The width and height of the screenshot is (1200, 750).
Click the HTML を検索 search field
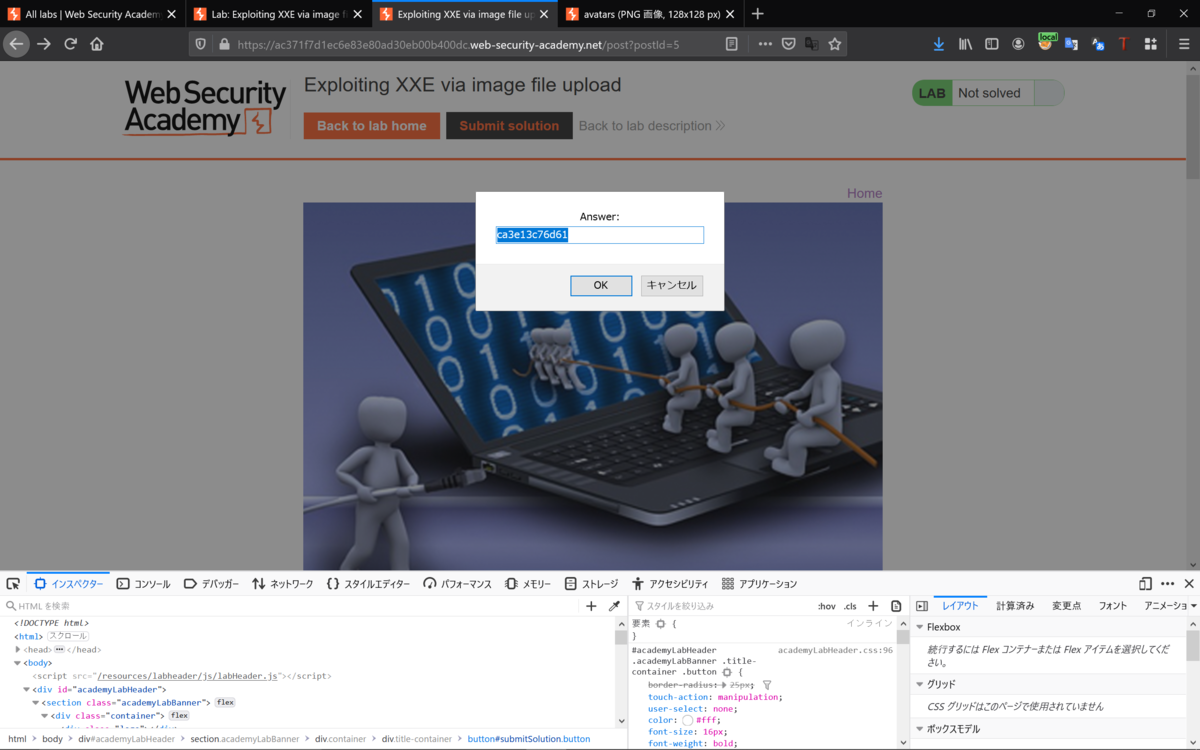tap(290, 606)
